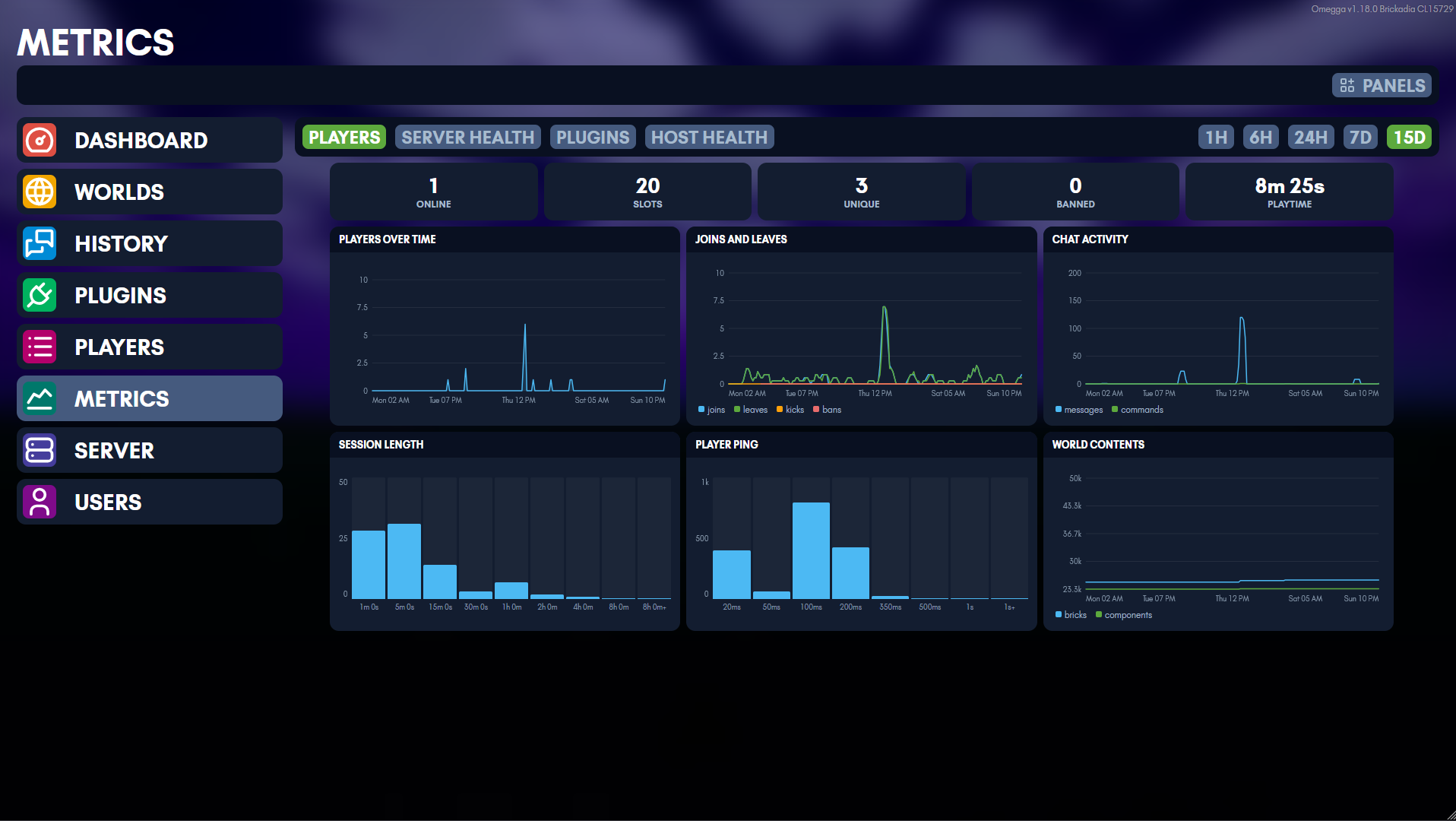
Task: Open WORLDS sidebar entry
Action: 150,192
